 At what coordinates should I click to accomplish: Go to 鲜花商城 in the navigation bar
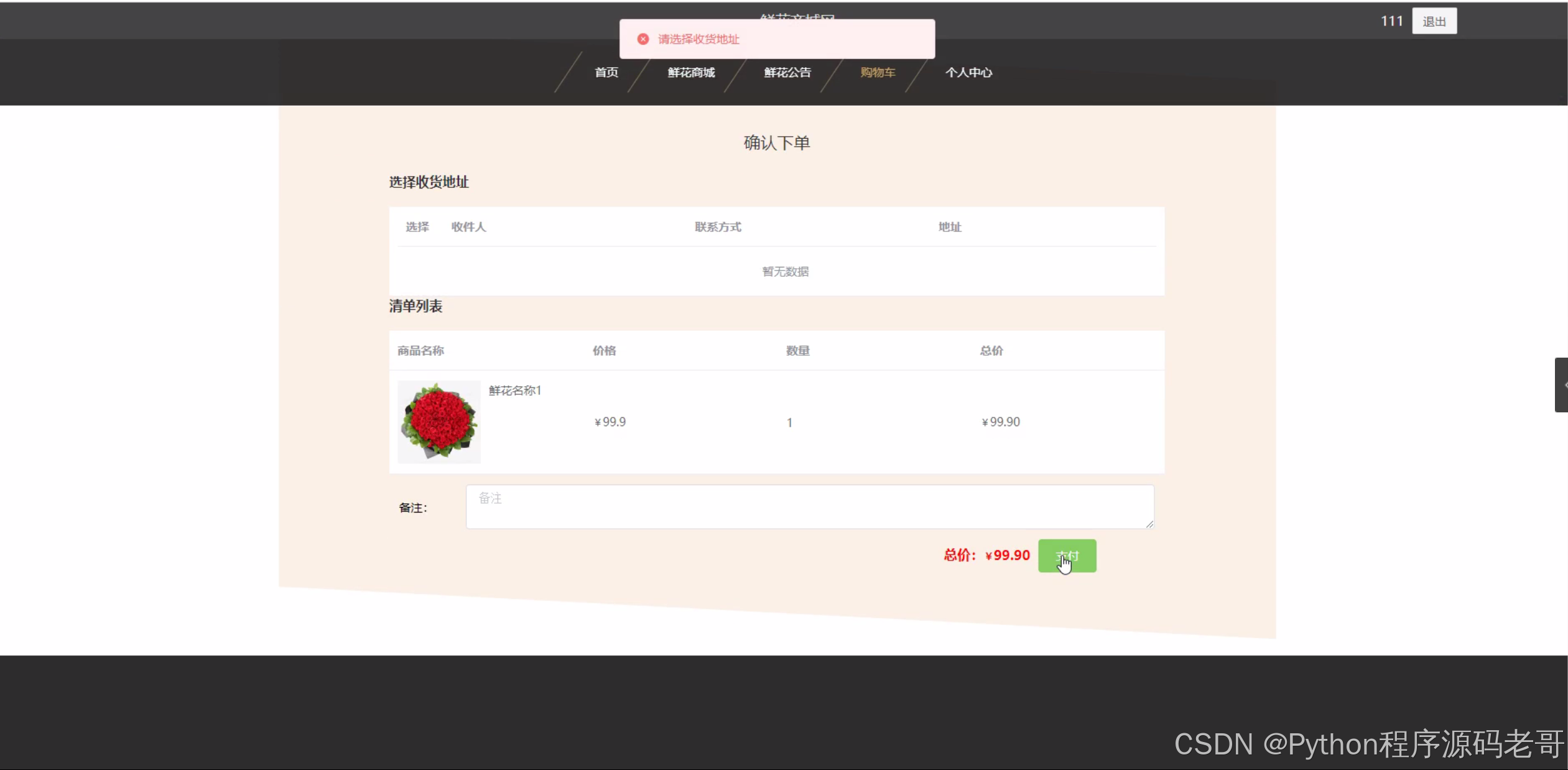(x=691, y=73)
